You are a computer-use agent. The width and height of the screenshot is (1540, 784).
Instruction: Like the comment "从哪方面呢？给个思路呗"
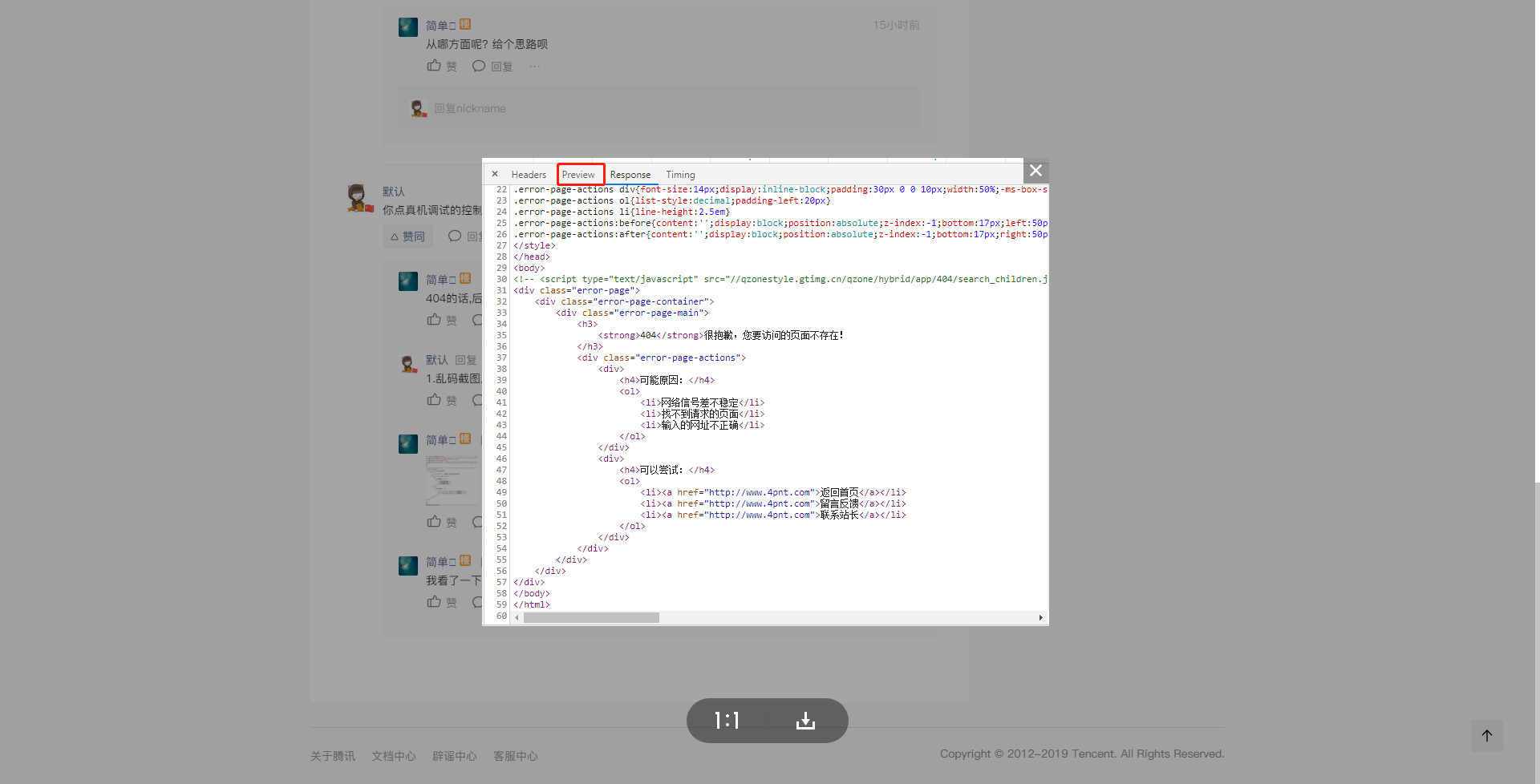click(441, 66)
